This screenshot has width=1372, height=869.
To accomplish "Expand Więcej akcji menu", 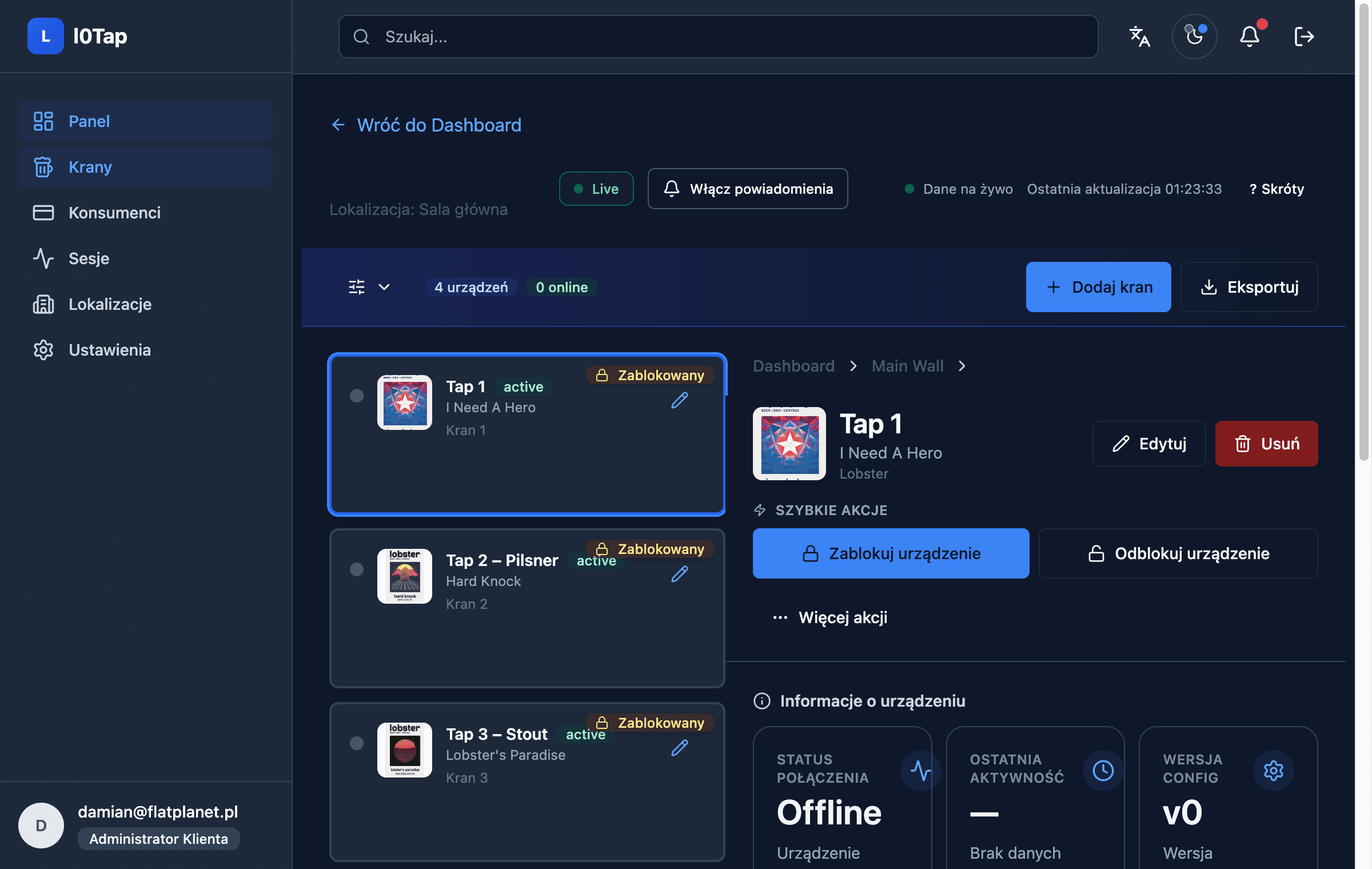I will (x=830, y=617).
